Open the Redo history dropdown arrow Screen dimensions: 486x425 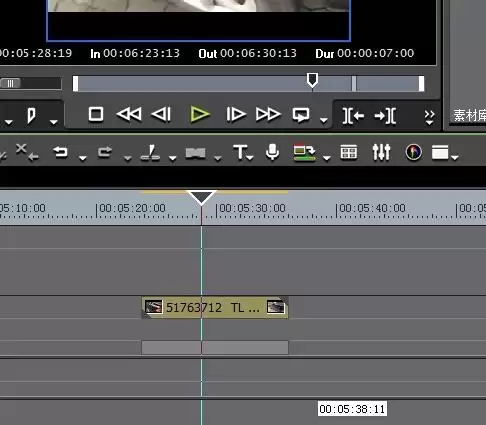pos(127,158)
